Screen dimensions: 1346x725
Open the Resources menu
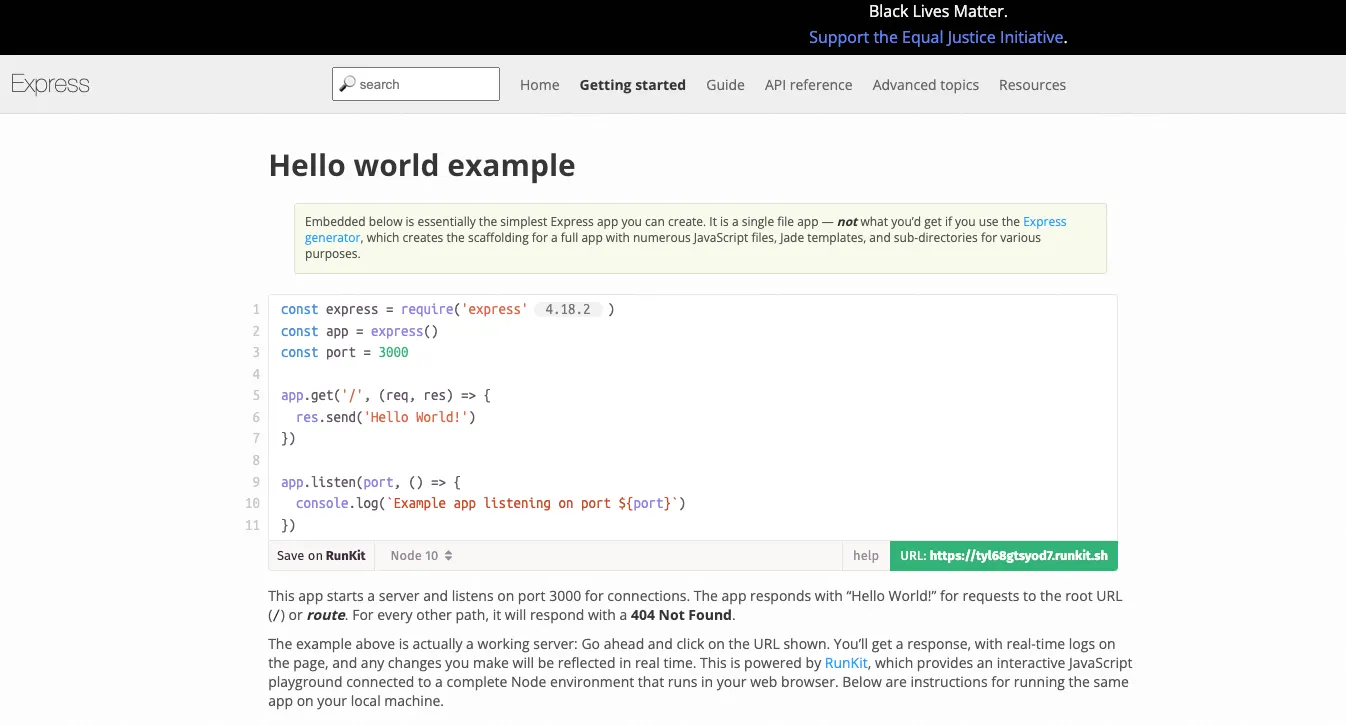point(1032,85)
